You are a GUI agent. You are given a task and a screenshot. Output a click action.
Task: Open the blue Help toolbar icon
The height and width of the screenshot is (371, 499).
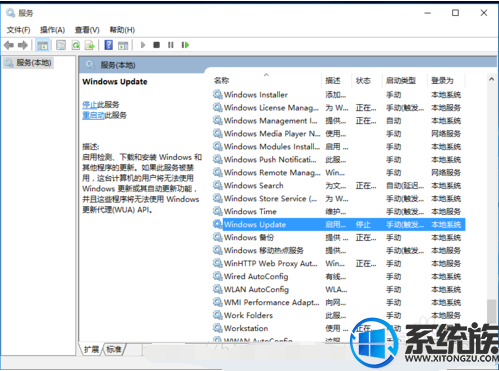click(109, 45)
